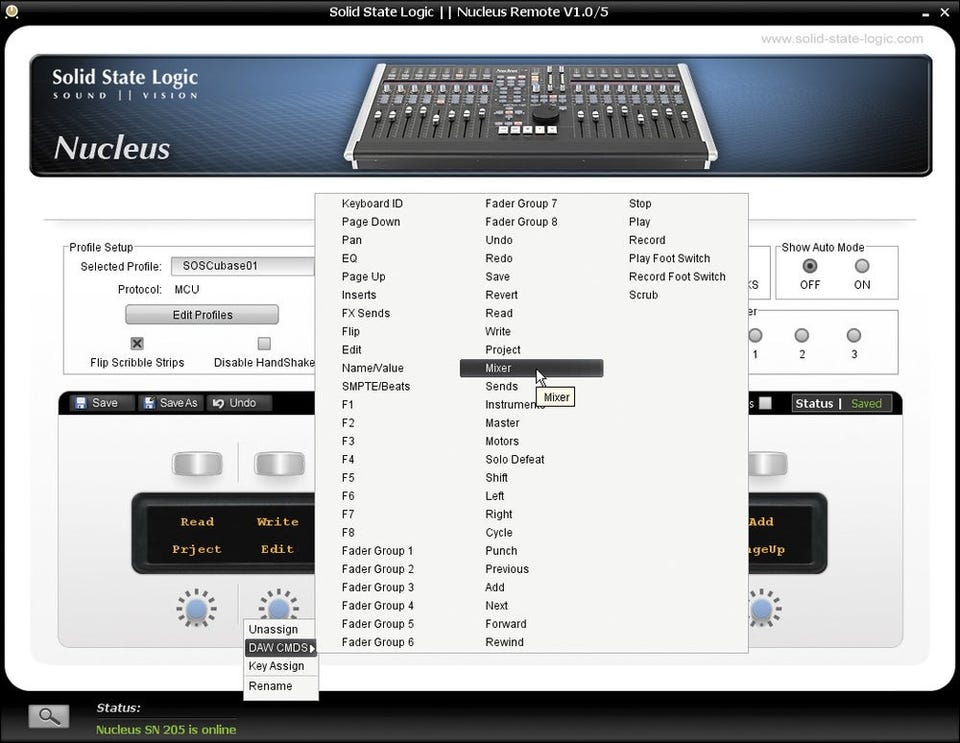Select radio option 2
The height and width of the screenshot is (743, 960).
pos(801,335)
